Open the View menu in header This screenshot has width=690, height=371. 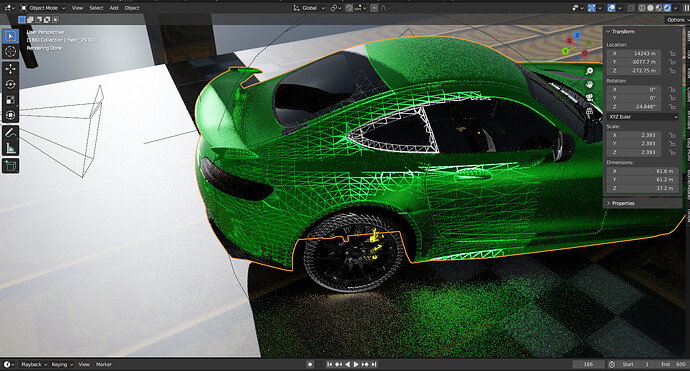[x=77, y=8]
